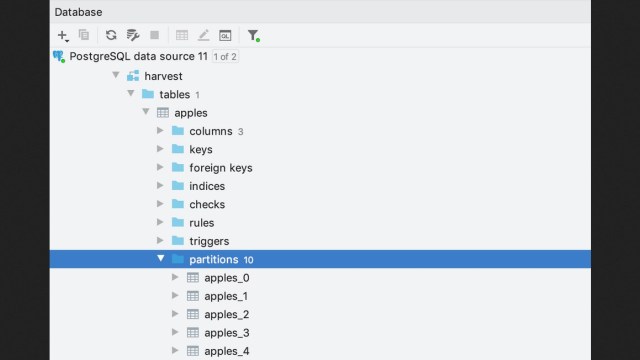Select the 'checks' row label
The height and width of the screenshot is (360, 640).
[207, 204]
